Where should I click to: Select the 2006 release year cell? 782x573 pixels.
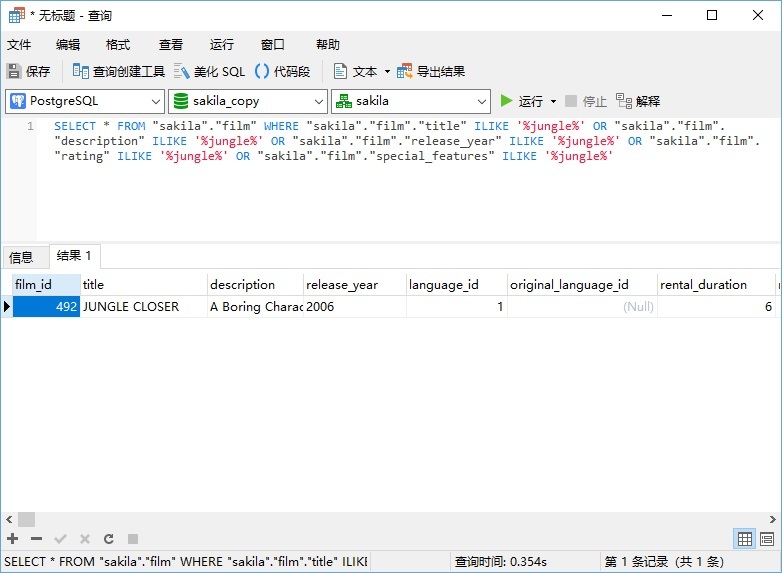pos(355,307)
